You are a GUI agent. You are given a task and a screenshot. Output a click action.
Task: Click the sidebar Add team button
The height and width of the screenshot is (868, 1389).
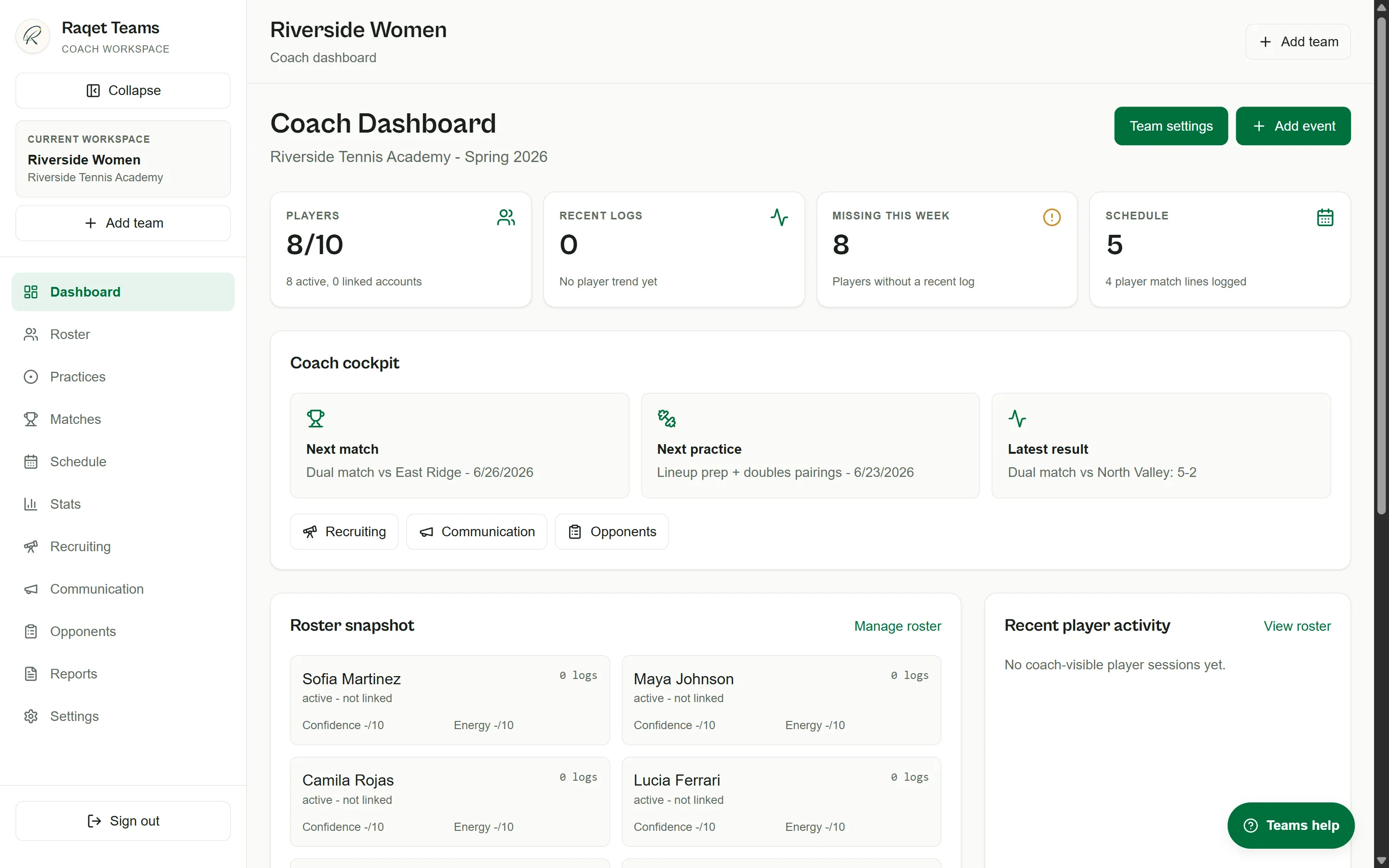123,223
